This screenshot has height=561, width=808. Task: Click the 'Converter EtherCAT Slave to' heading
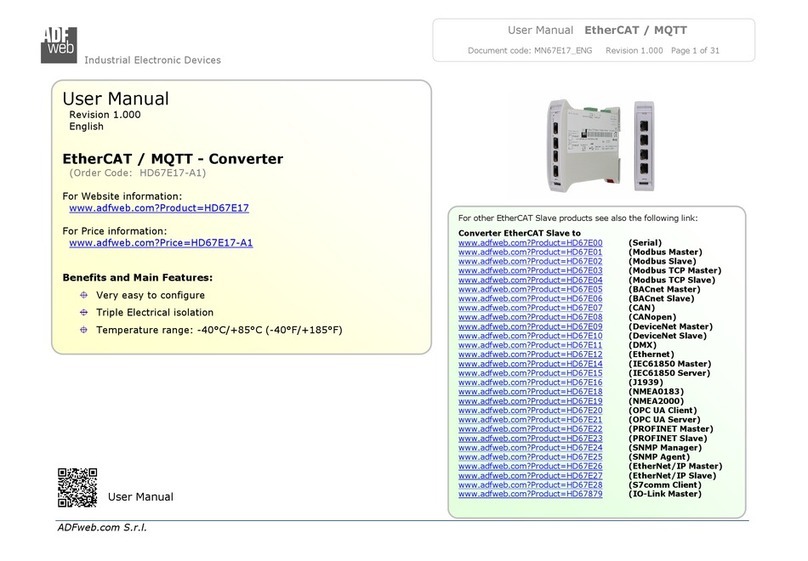(519, 233)
